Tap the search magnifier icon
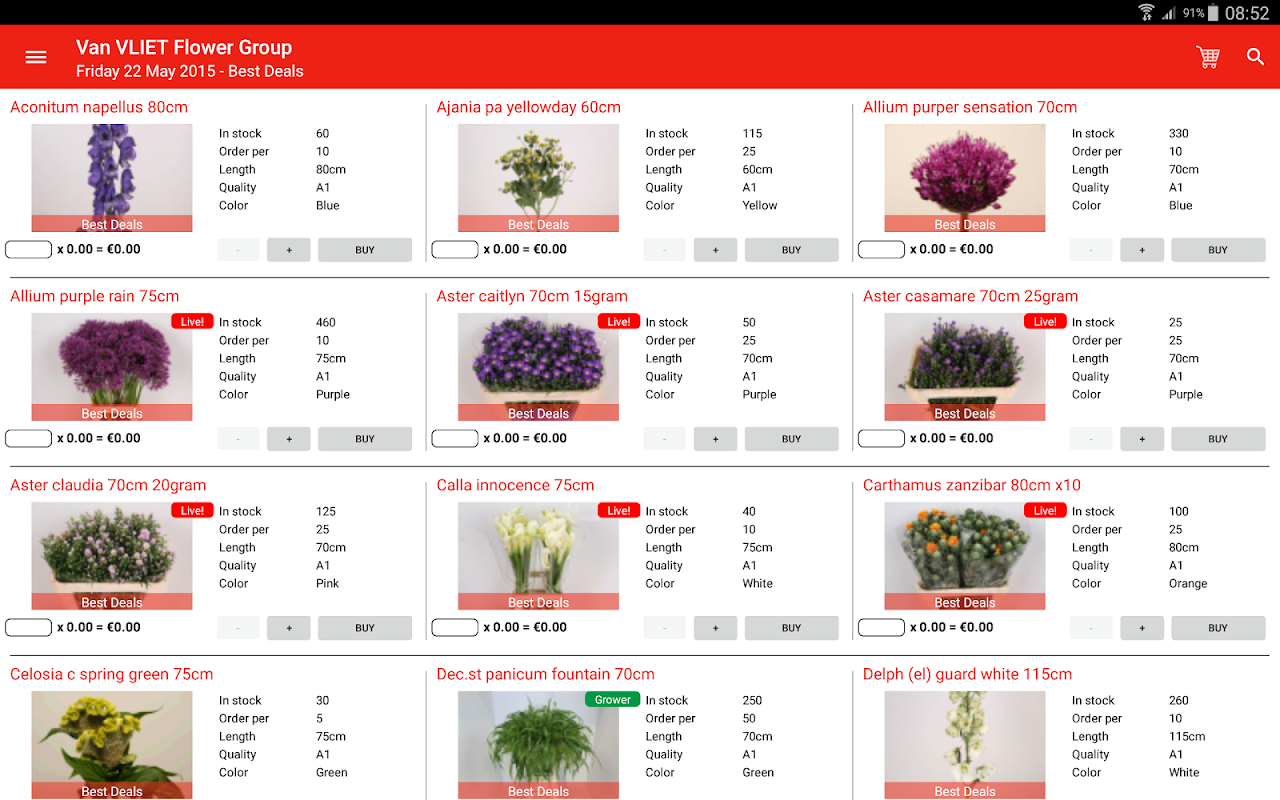 pos(1256,57)
